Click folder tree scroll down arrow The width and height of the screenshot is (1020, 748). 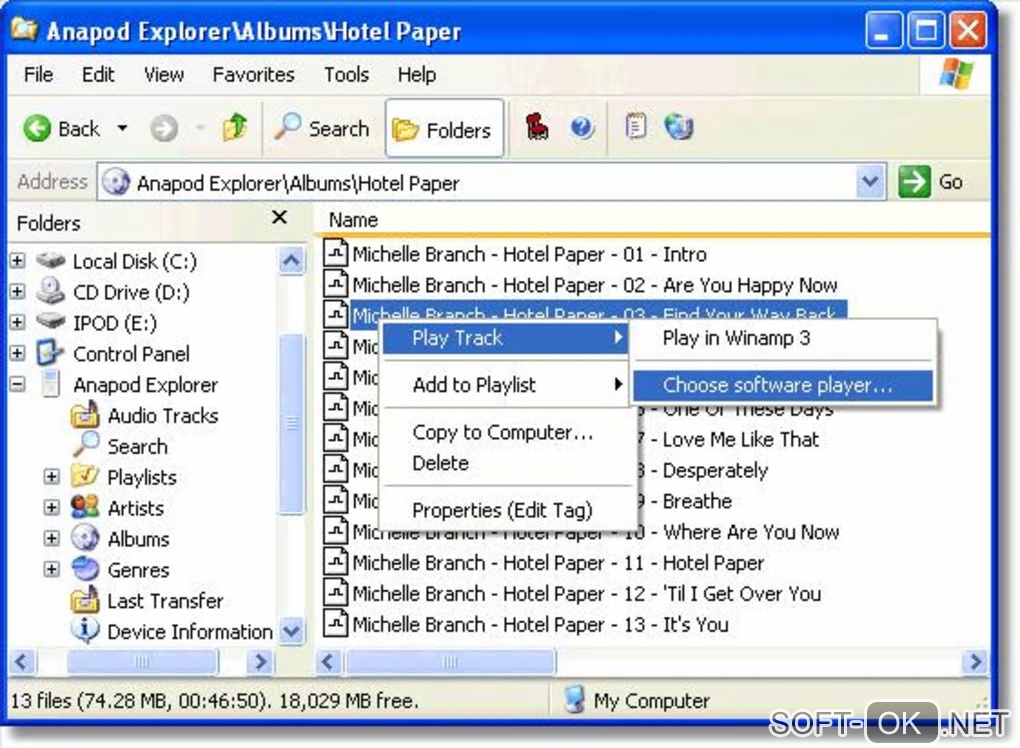point(291,631)
